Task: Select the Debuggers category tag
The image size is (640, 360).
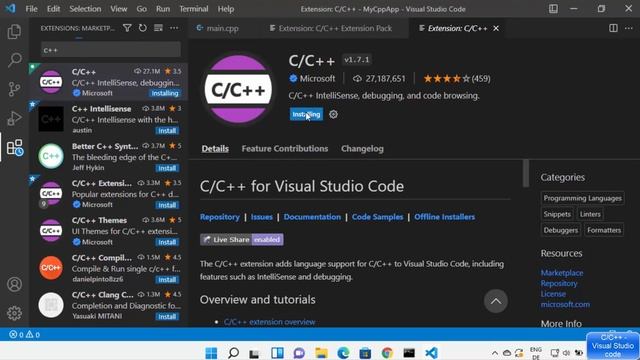Action: (x=560, y=230)
